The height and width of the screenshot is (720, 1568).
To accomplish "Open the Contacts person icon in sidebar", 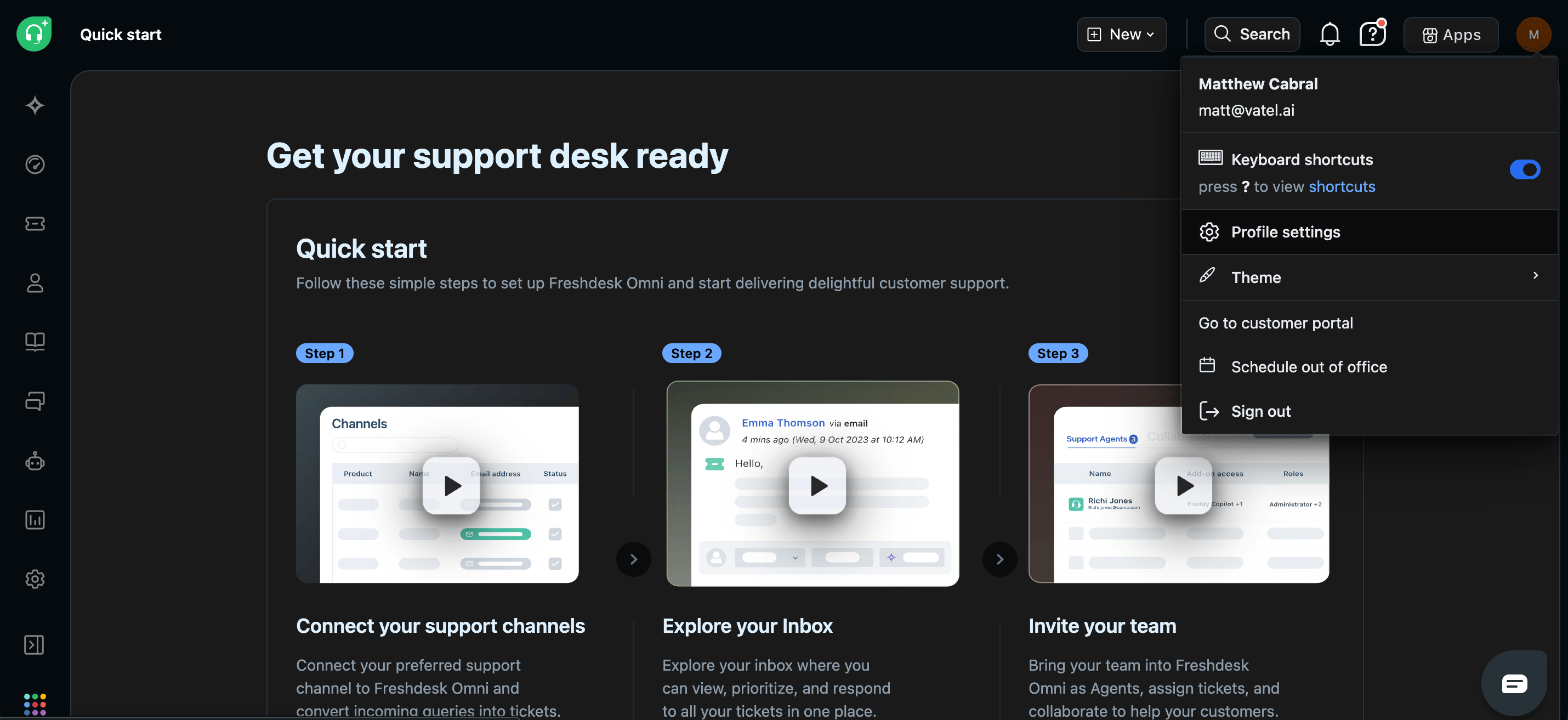I will [35, 283].
